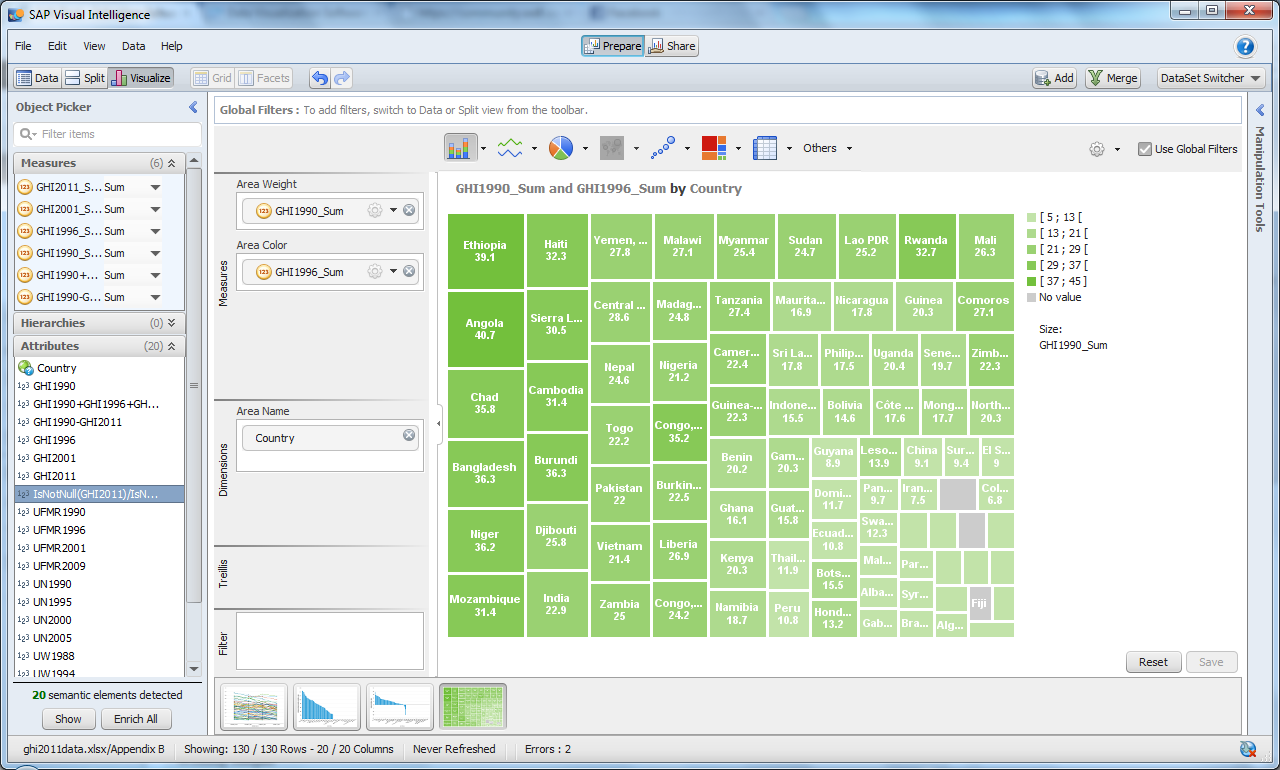Open the DataSet Switcher dropdown
This screenshot has width=1280, height=770.
pyautogui.click(x=1211, y=77)
